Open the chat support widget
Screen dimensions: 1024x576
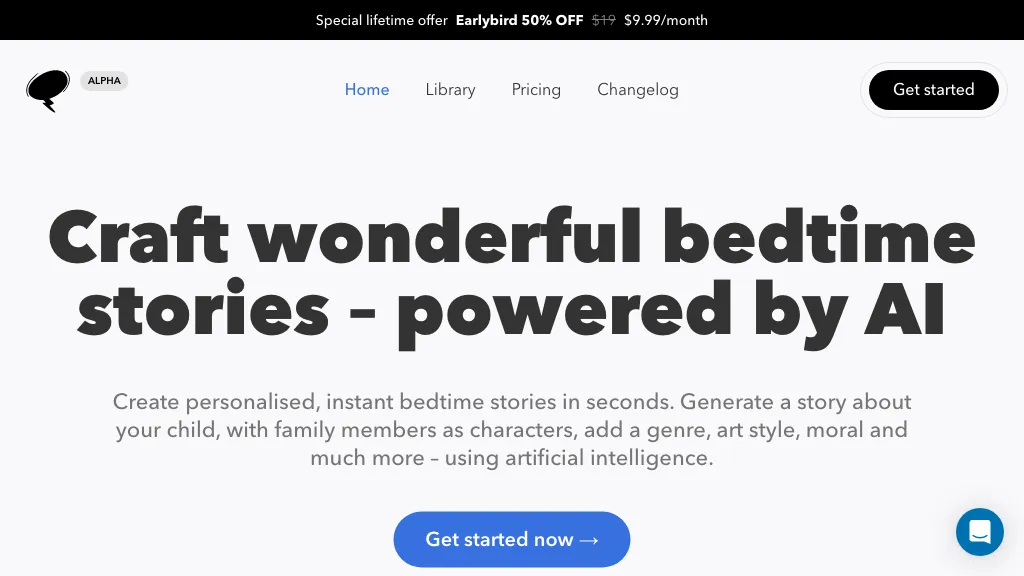(979, 531)
